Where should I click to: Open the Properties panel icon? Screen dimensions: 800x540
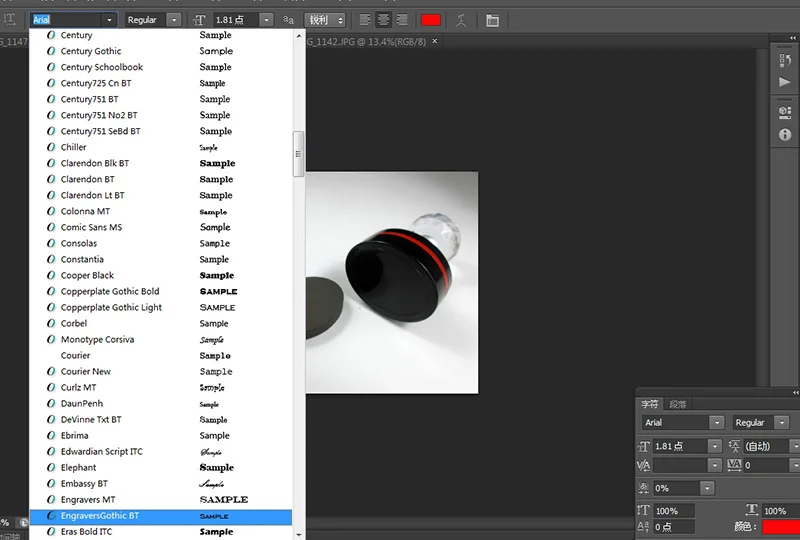[x=785, y=112]
